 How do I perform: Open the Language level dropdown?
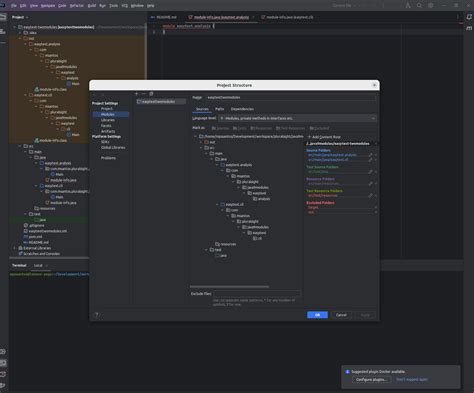pyautogui.click(x=297, y=118)
